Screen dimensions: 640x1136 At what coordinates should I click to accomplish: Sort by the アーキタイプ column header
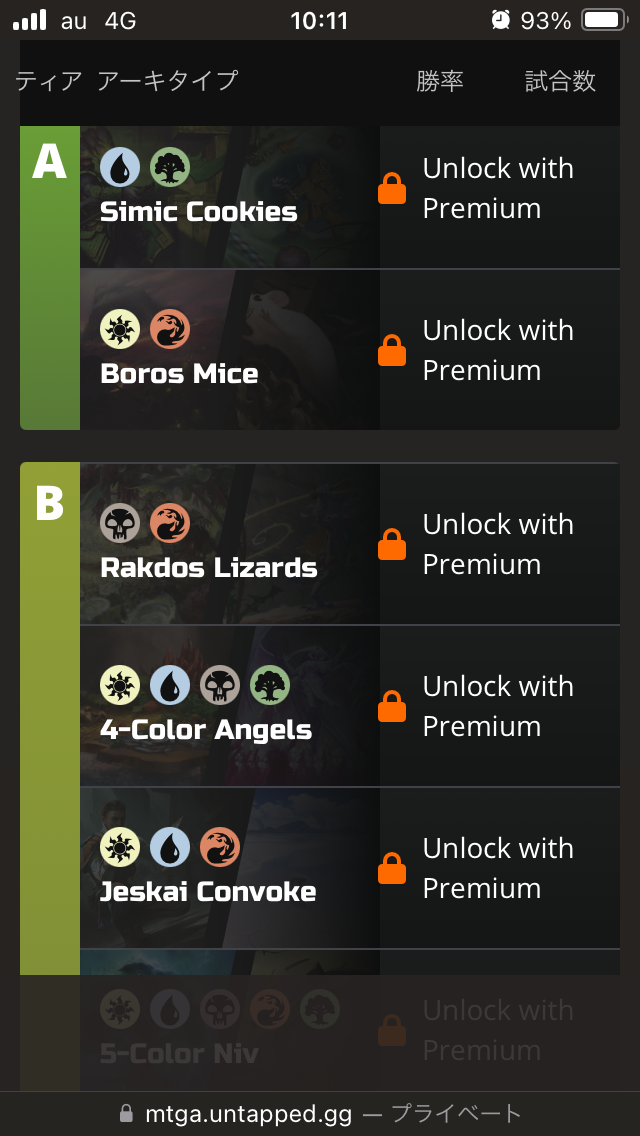[167, 81]
